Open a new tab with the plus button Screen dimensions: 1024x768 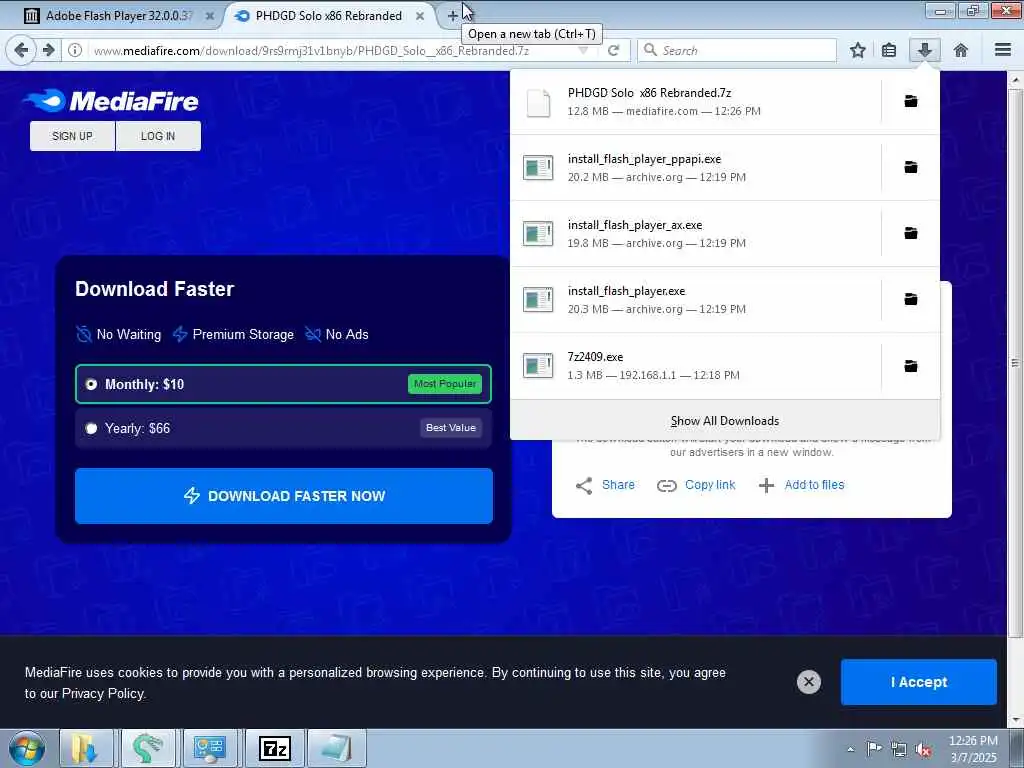click(x=452, y=16)
